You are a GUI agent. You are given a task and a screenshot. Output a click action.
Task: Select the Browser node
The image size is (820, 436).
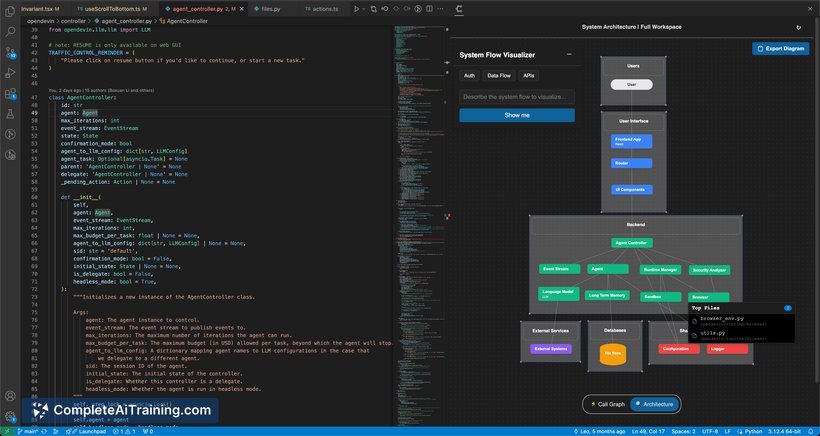tap(708, 297)
